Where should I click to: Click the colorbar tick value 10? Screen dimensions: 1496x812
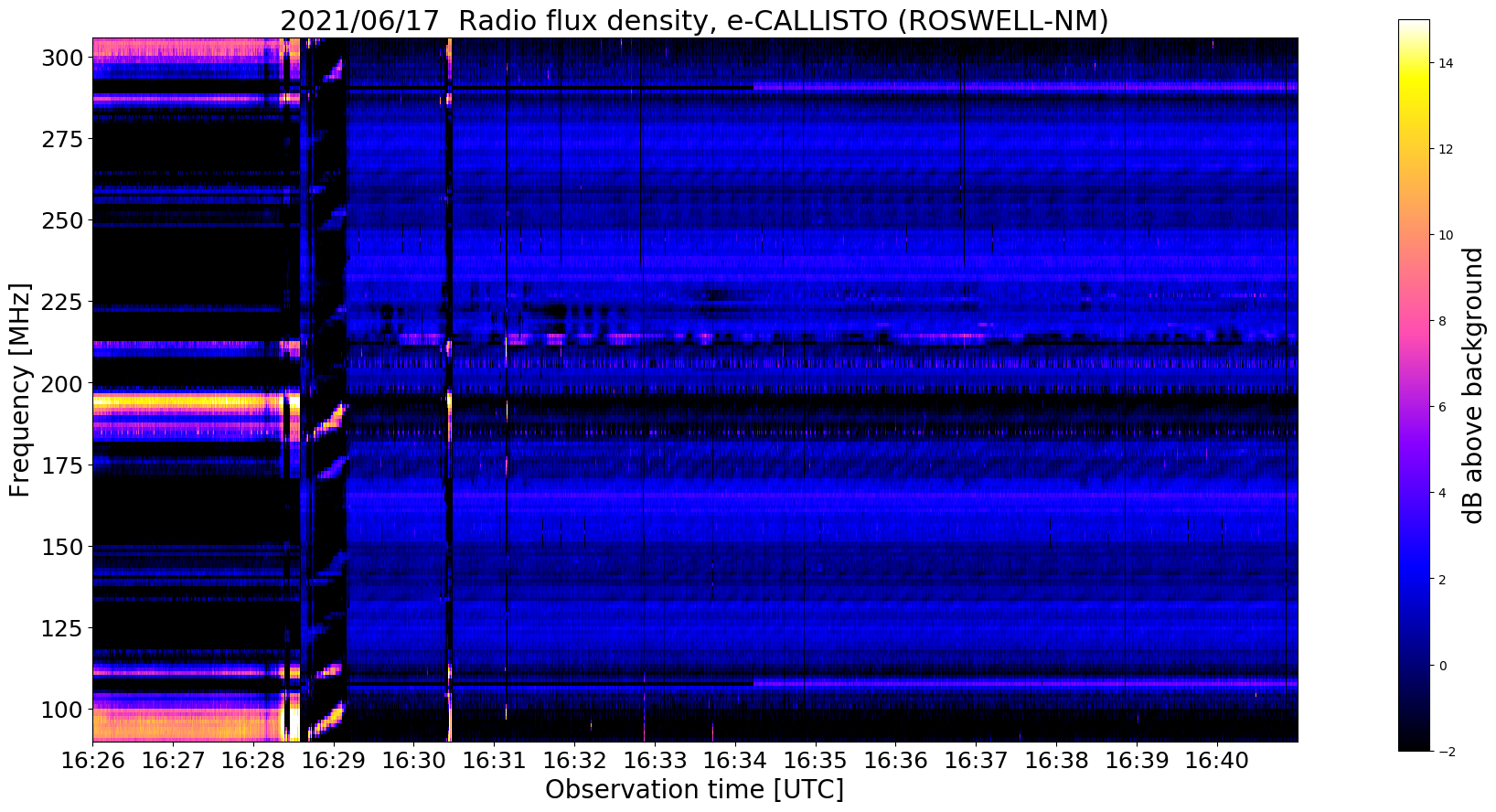click(1446, 235)
